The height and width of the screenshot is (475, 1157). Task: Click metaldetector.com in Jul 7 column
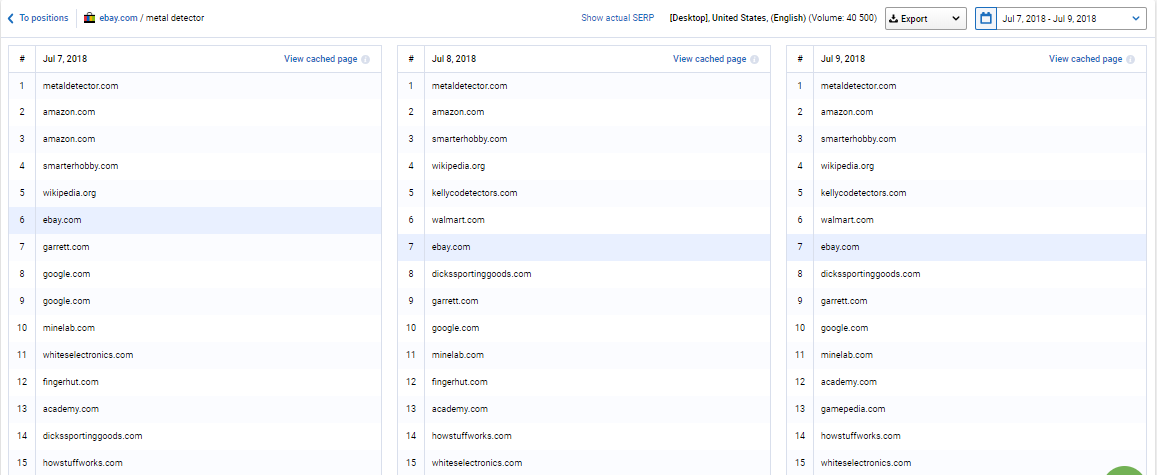point(80,86)
